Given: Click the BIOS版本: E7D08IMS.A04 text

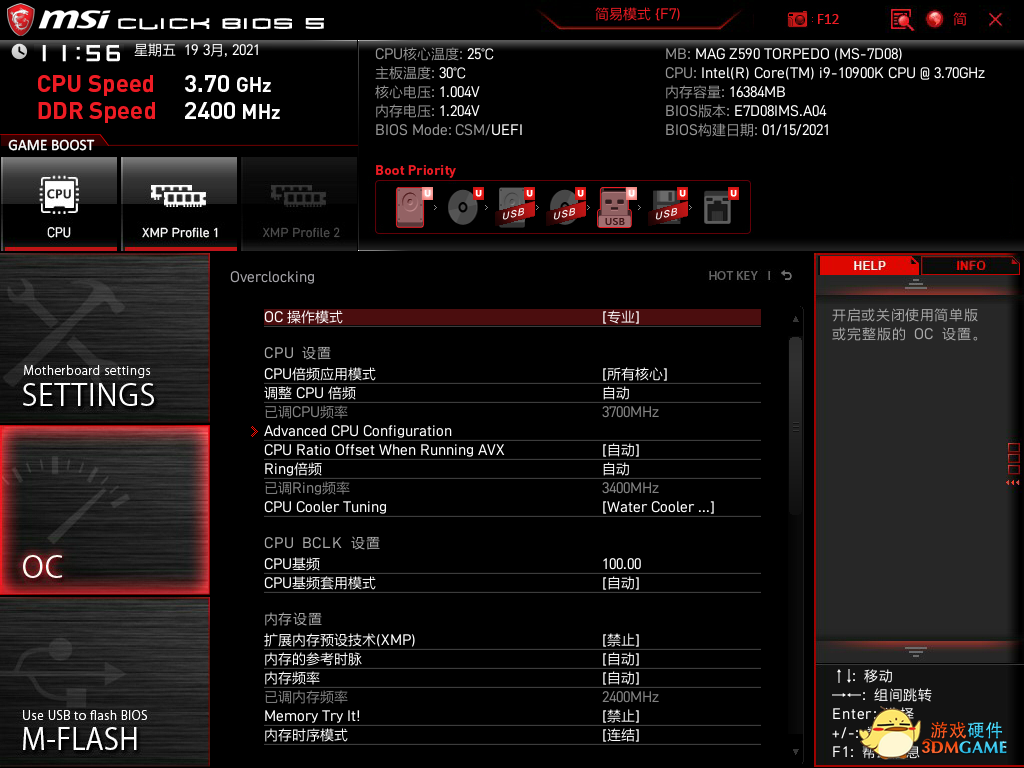Looking at the screenshot, I should tap(746, 111).
